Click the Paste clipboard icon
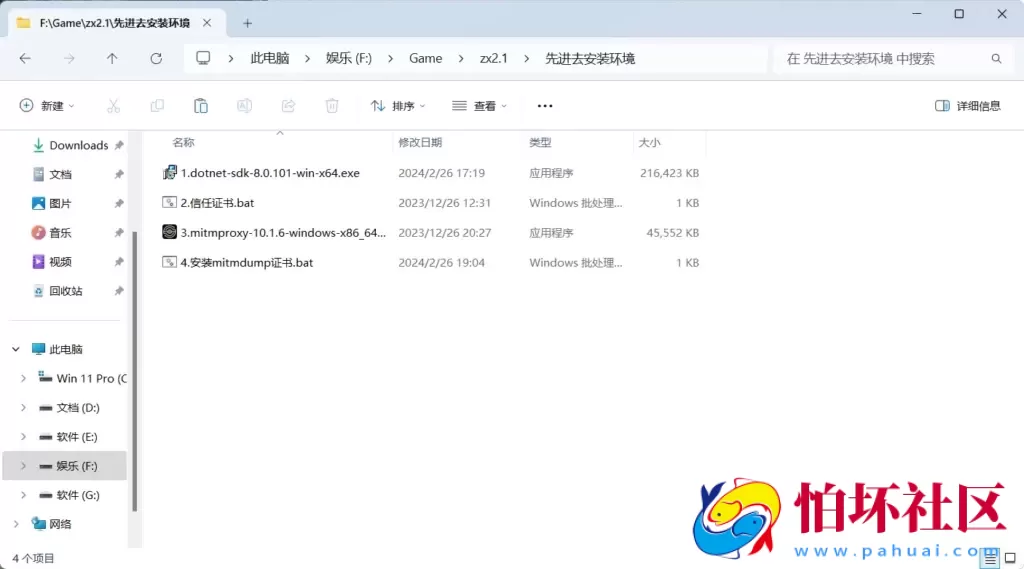Screen dimensions: 1024x569 coord(200,106)
